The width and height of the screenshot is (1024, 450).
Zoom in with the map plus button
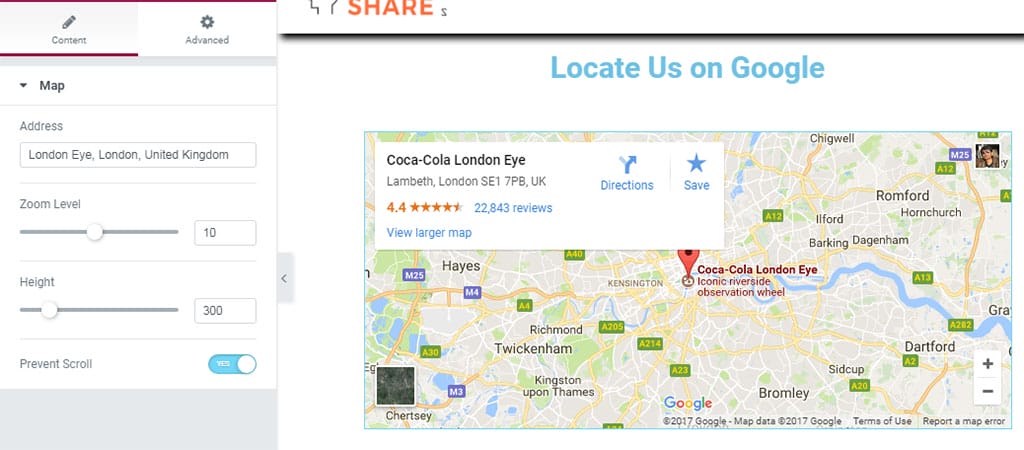tap(987, 364)
